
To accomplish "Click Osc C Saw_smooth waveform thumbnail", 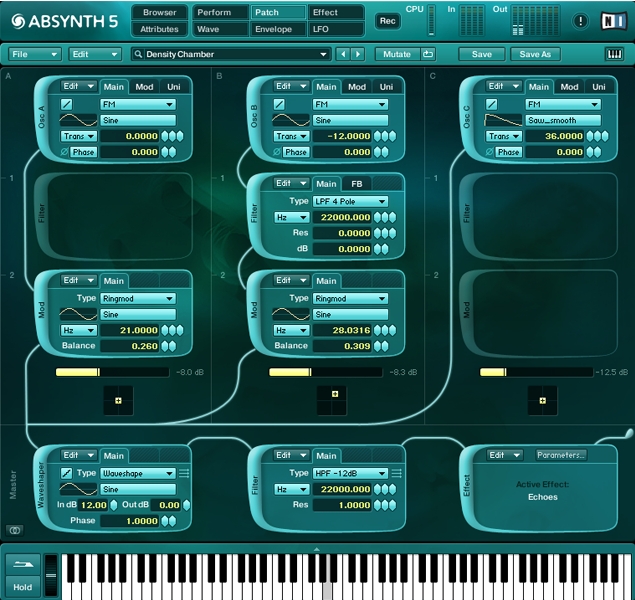I will click(503, 120).
